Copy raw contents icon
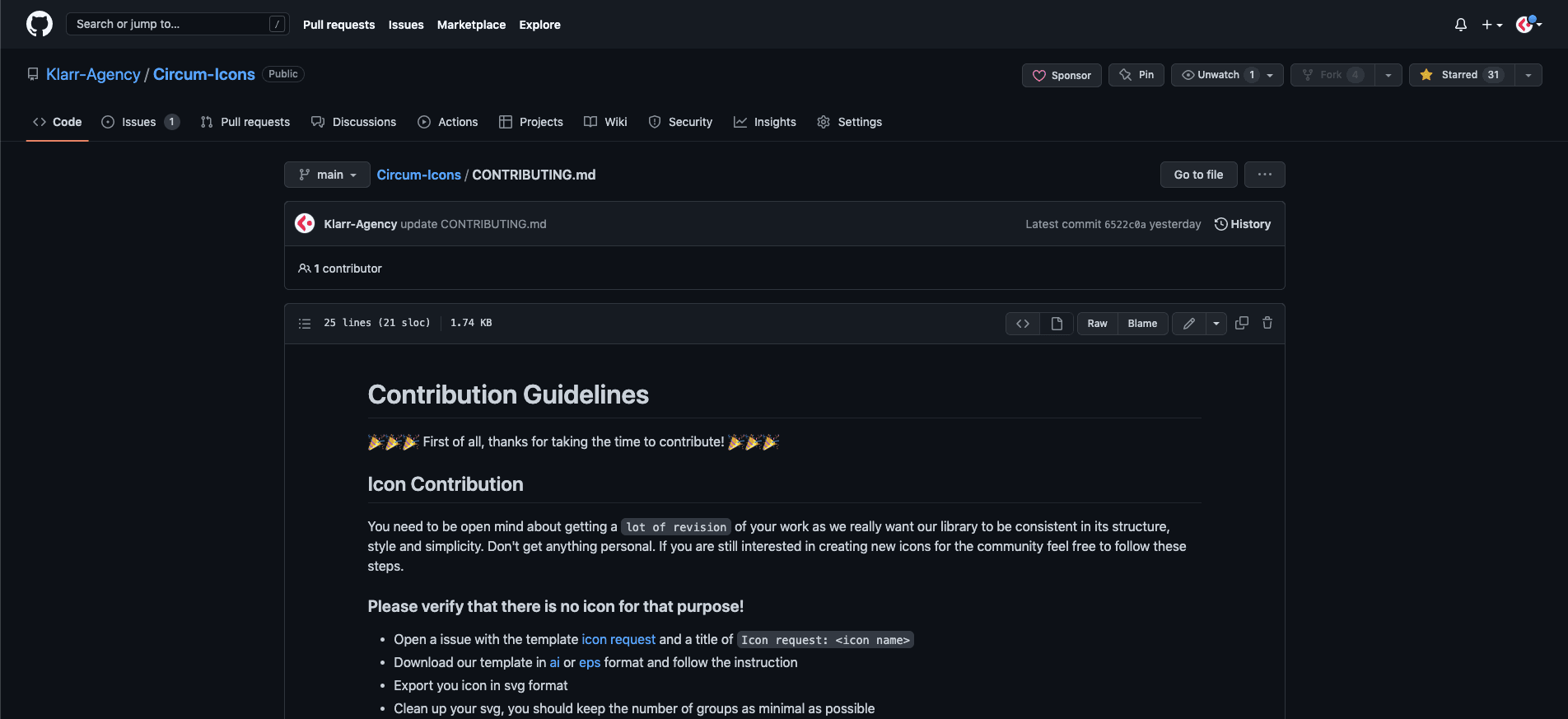Screen dimensions: 1568x719 (1242, 323)
